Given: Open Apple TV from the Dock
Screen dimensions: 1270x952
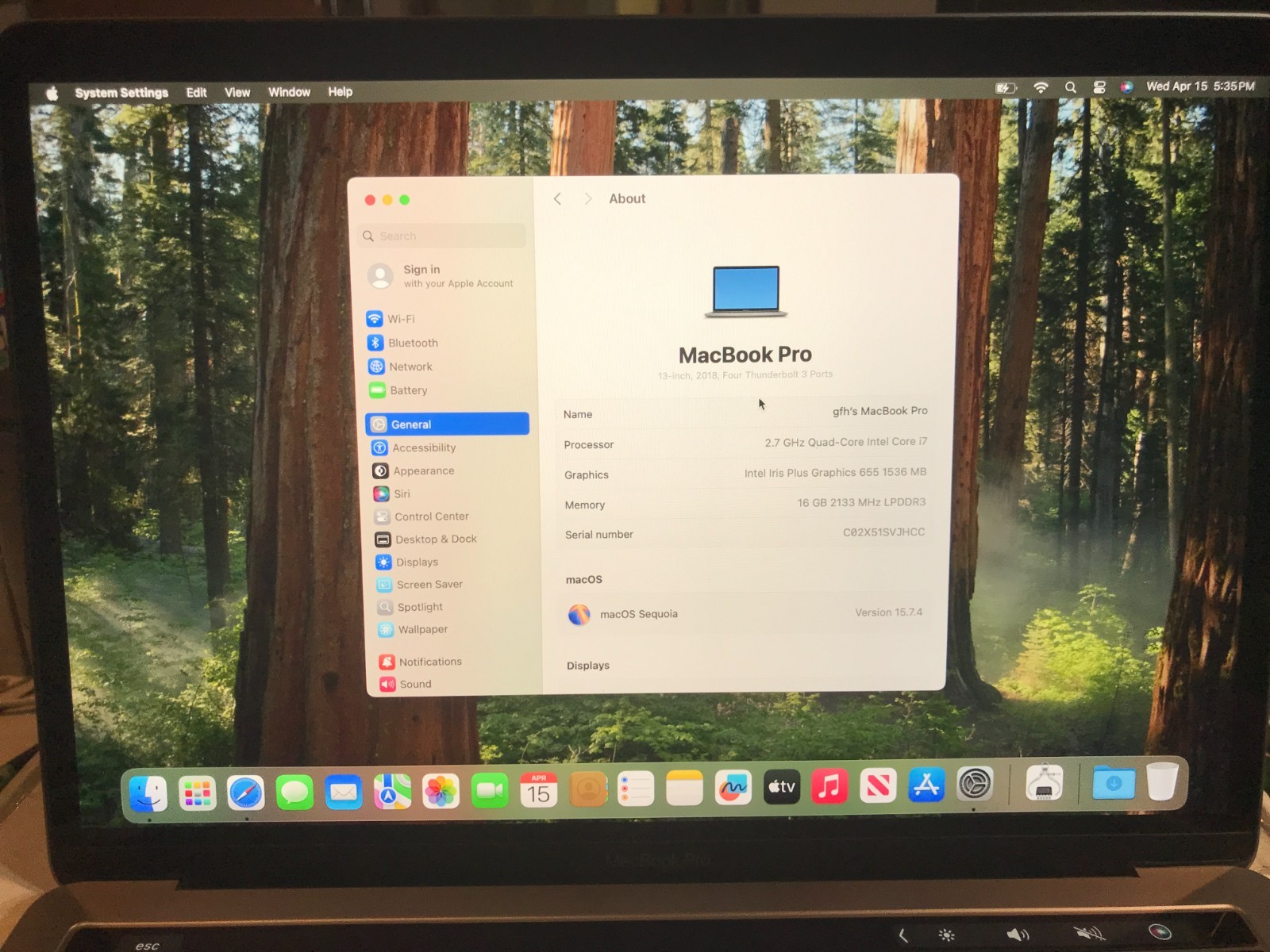Looking at the screenshot, I should tap(782, 787).
